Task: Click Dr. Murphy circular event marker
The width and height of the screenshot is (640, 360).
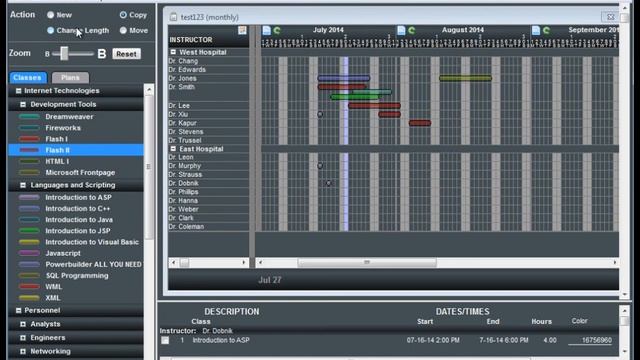Action: [320, 166]
